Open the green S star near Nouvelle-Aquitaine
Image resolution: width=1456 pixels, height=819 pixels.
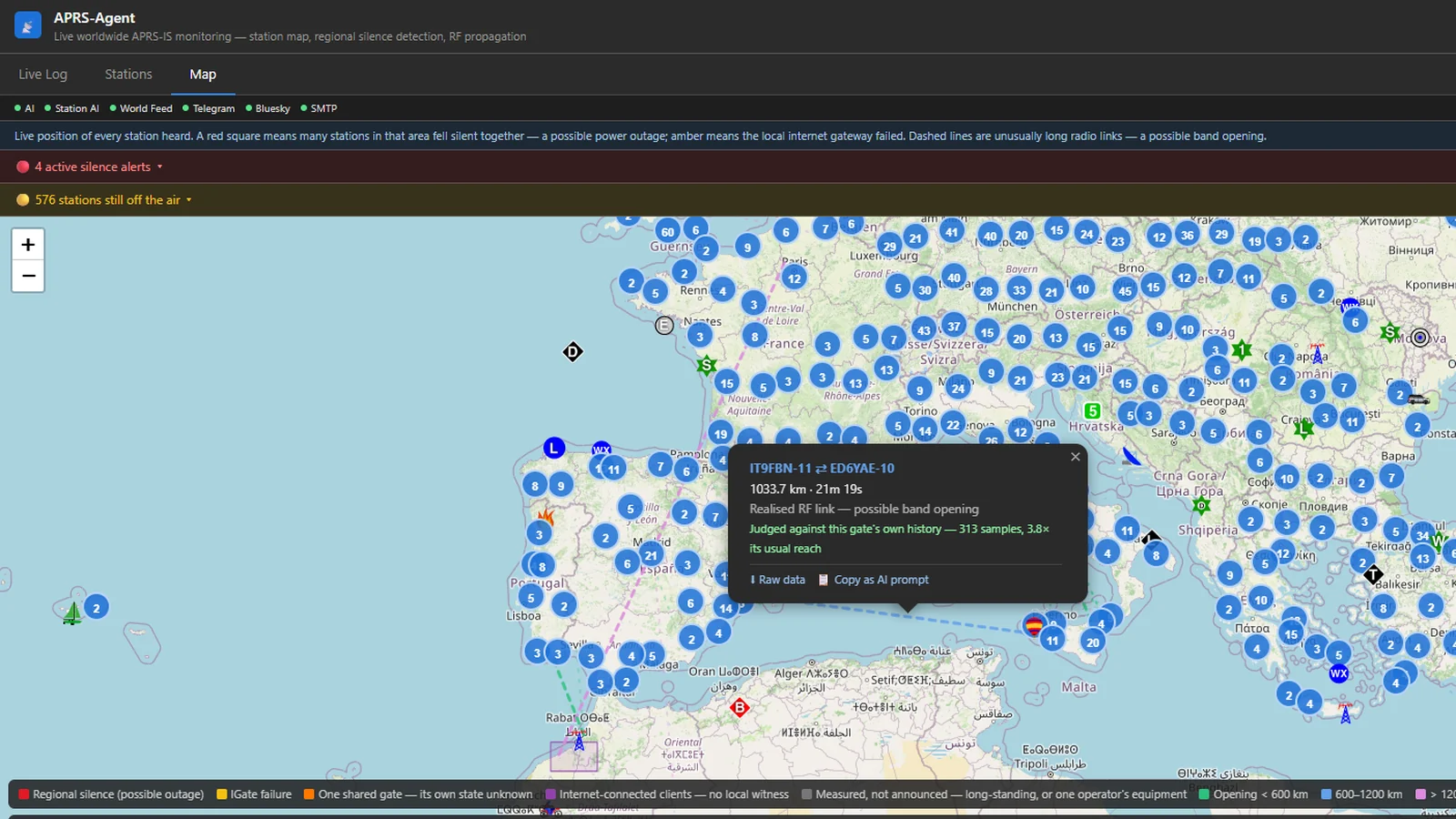pos(706,366)
